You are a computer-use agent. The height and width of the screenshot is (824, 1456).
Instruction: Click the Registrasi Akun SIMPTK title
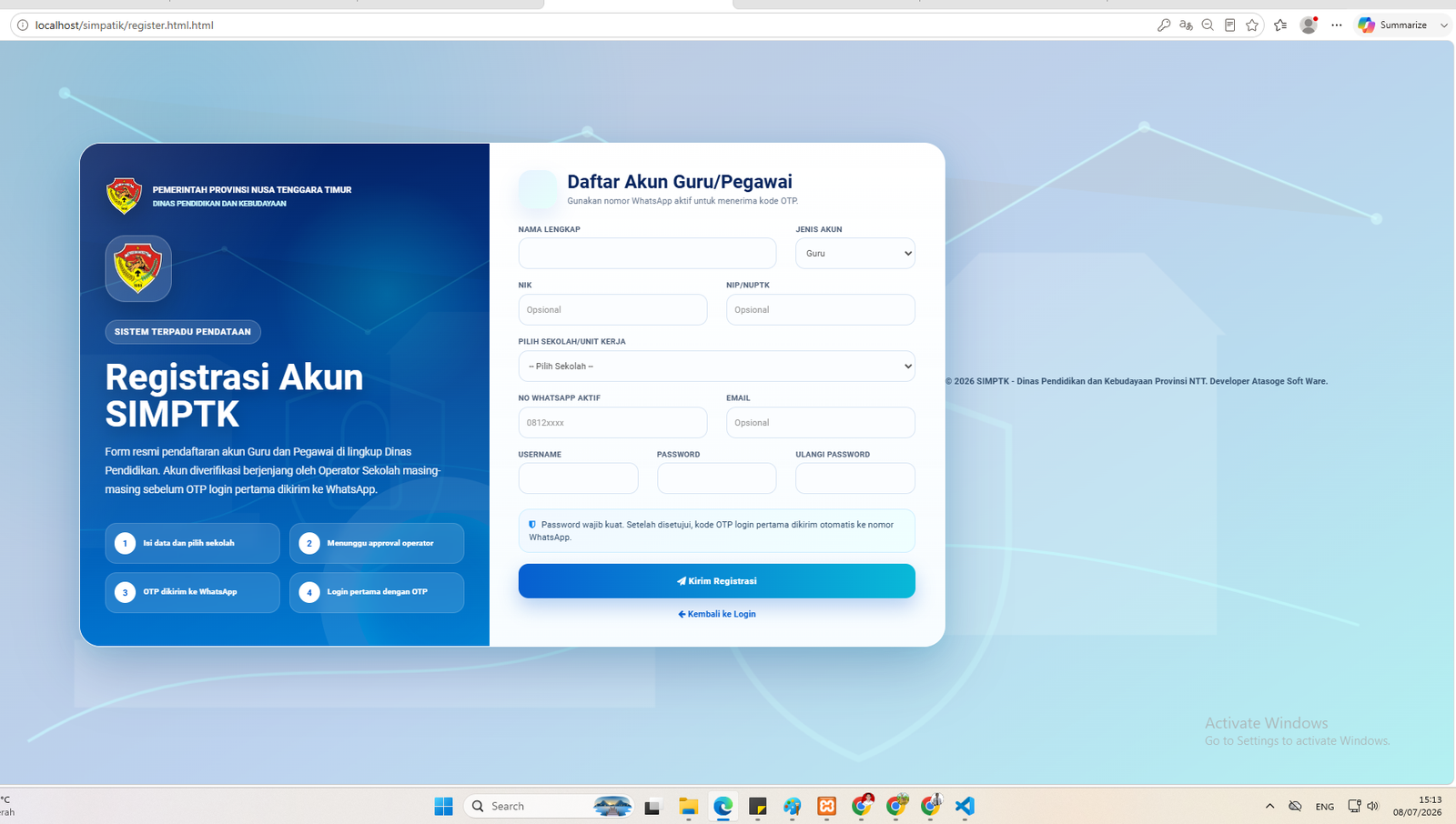click(234, 396)
